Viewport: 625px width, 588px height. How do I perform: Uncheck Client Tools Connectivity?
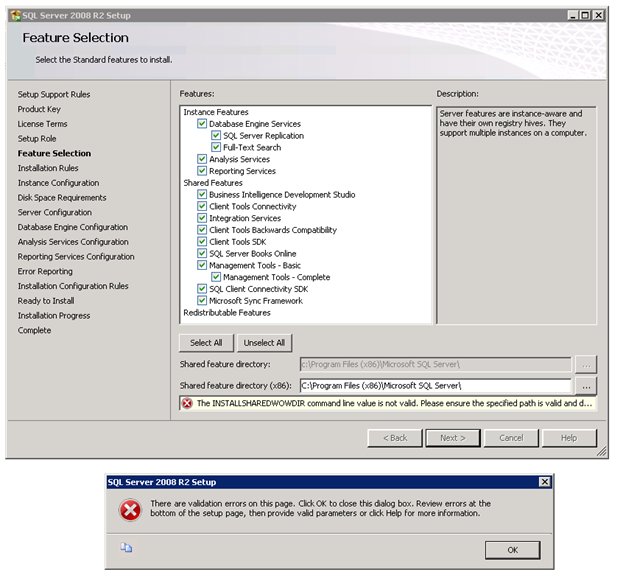202,206
